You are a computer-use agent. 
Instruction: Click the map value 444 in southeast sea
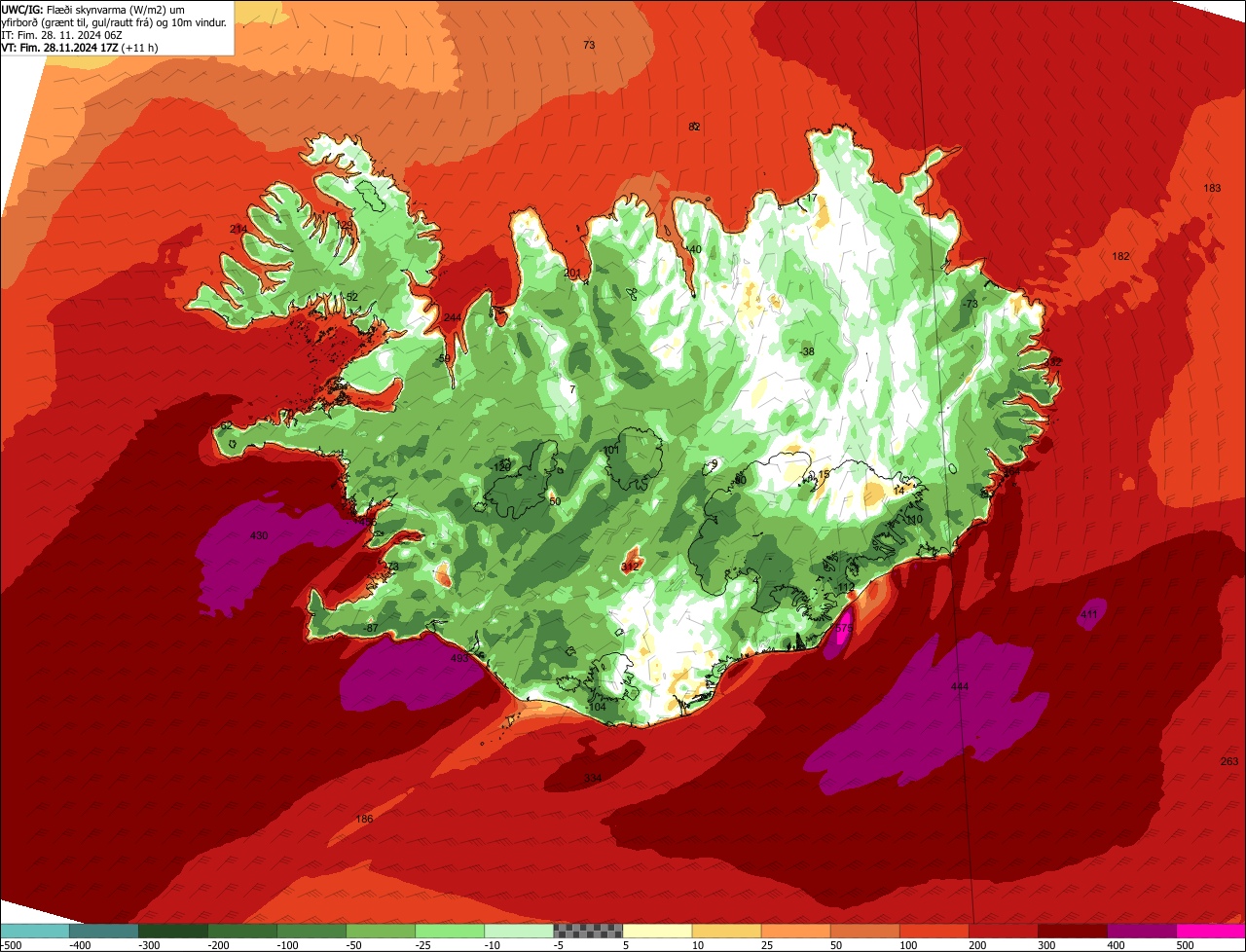point(960,687)
